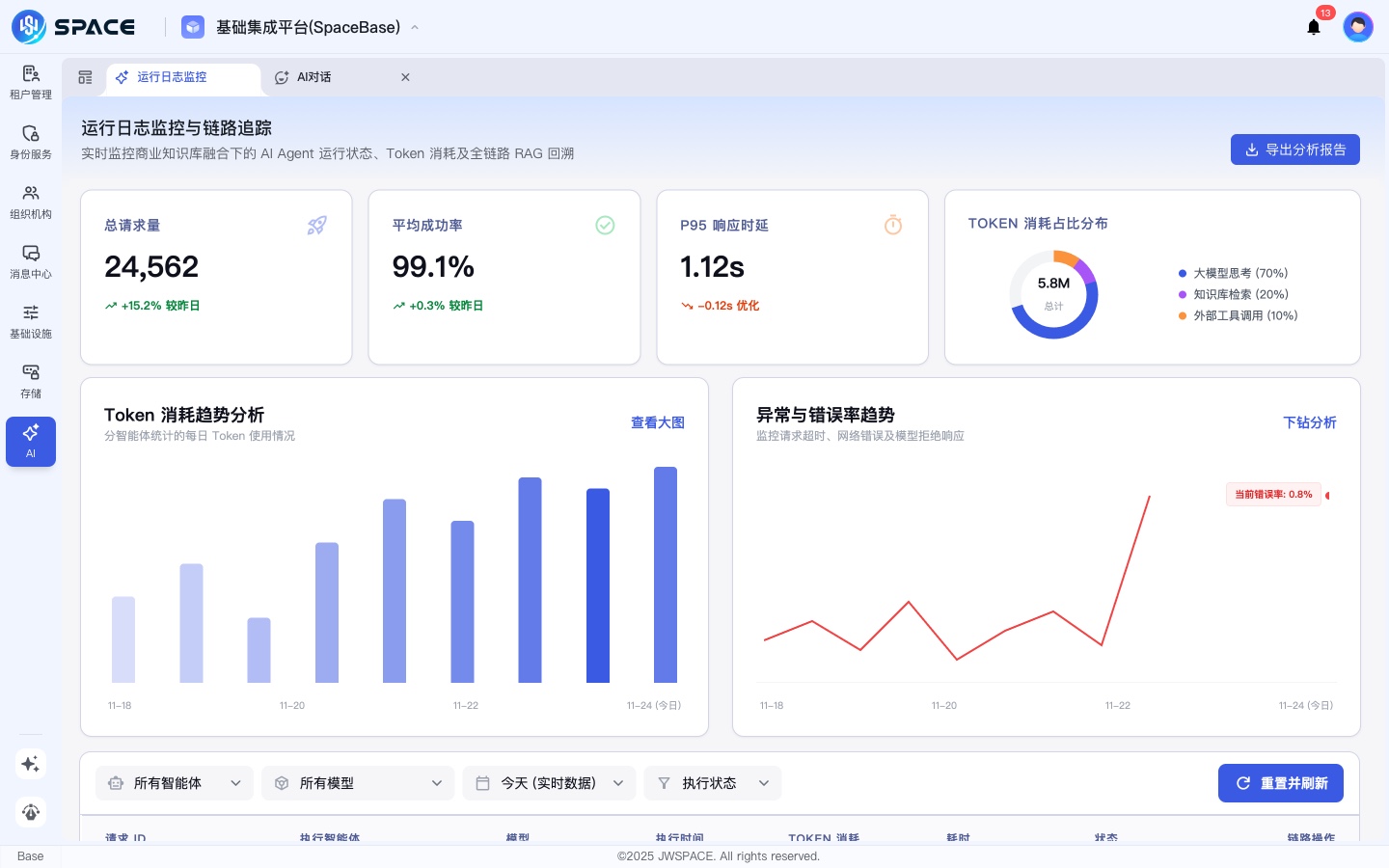Open 查看大图 for Token trend chart
The width and height of the screenshot is (1389, 868).
pyautogui.click(x=658, y=422)
